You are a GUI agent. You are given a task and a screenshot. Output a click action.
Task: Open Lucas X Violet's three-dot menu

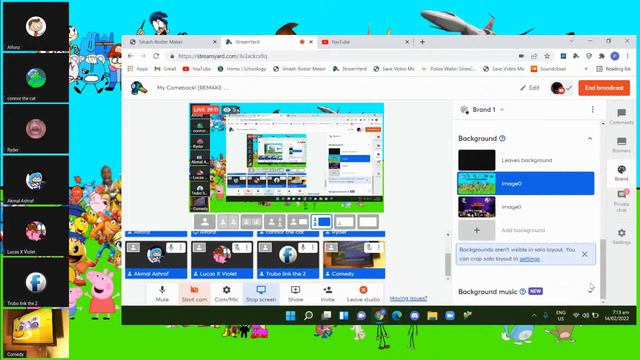[x=247, y=247]
